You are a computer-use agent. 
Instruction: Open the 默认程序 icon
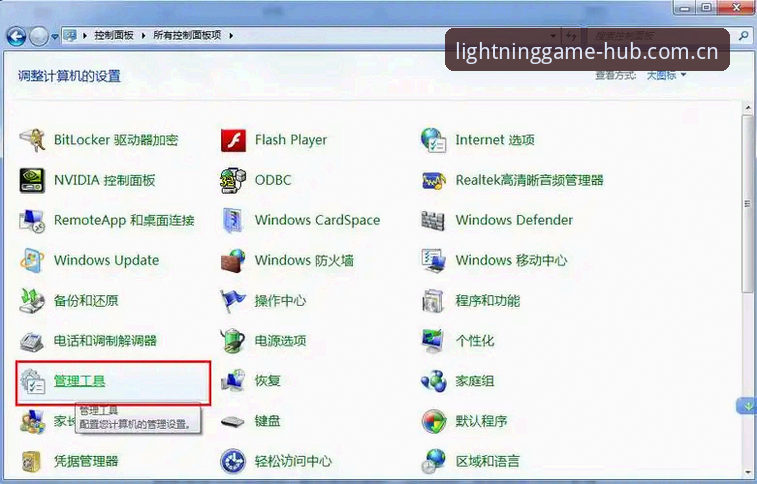point(434,421)
